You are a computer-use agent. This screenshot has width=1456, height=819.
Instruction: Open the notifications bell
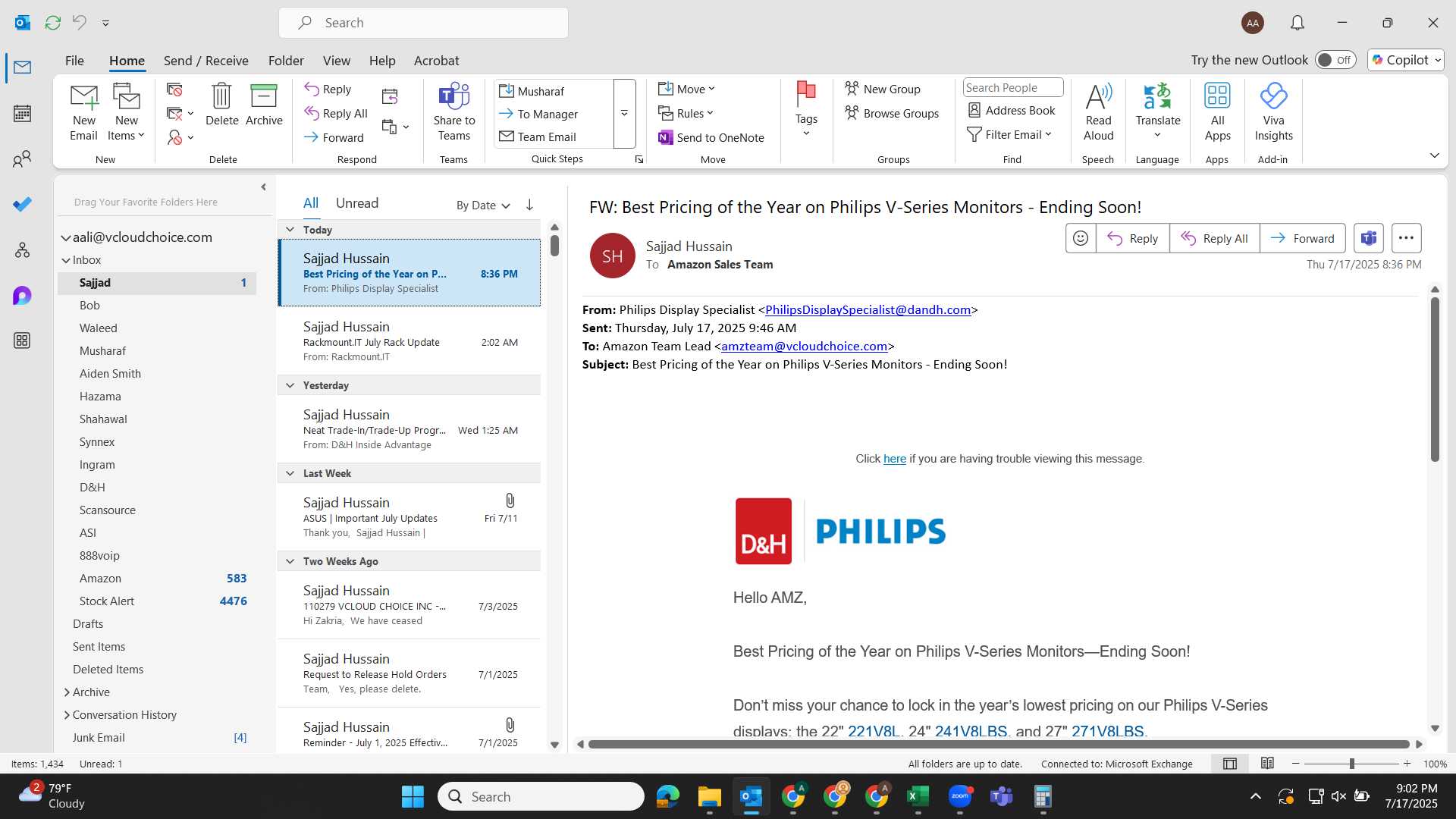tap(1298, 23)
